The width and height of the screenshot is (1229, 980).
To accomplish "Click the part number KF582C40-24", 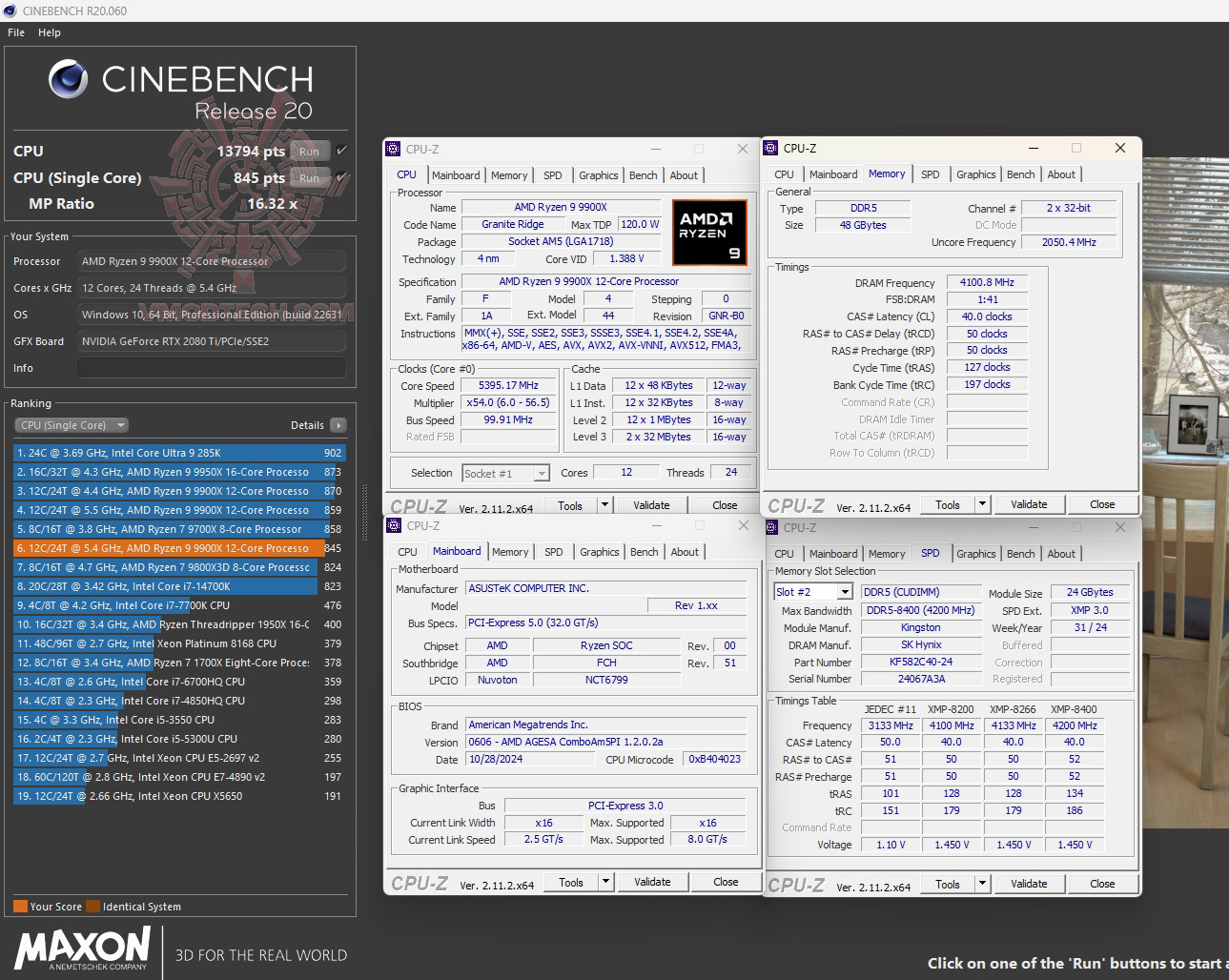I will coord(921,662).
